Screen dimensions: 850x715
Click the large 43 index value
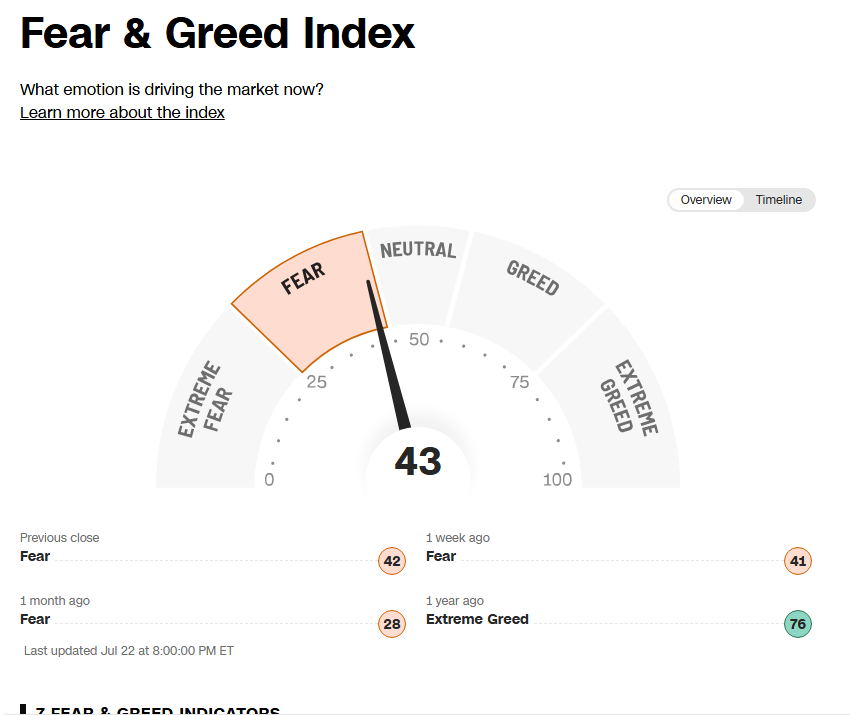(x=418, y=461)
